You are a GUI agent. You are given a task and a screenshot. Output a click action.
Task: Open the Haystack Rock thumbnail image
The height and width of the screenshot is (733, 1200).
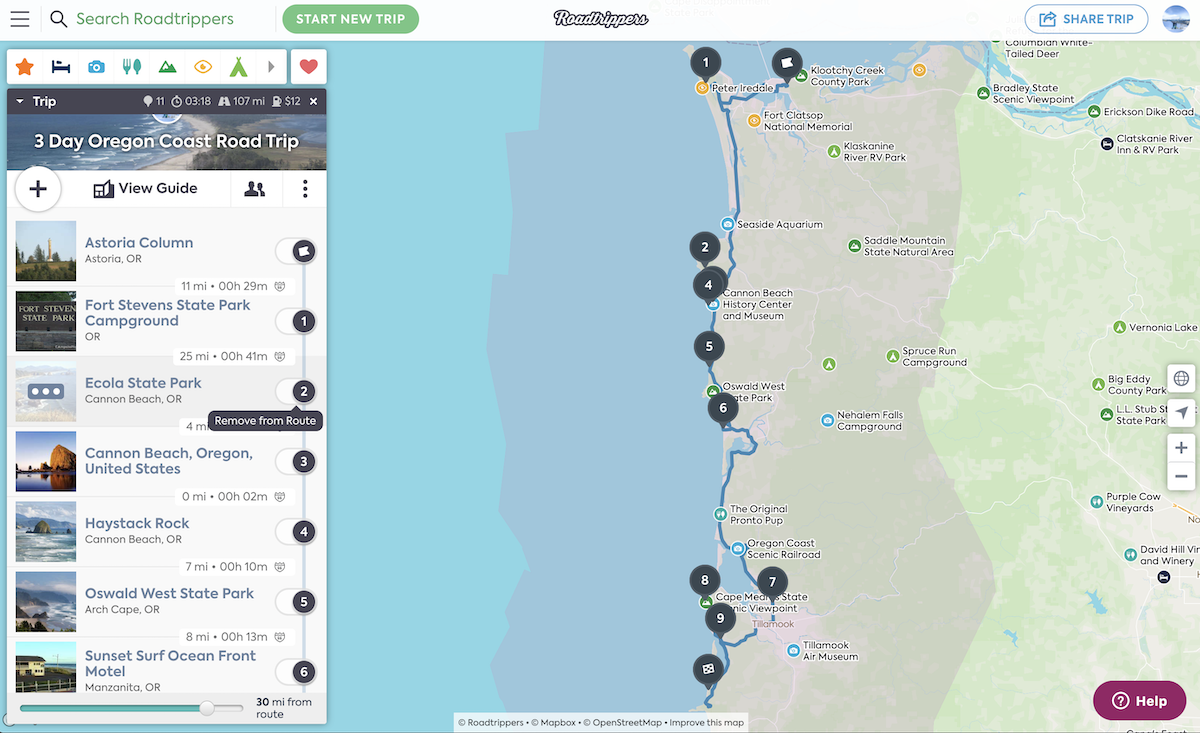(46, 531)
